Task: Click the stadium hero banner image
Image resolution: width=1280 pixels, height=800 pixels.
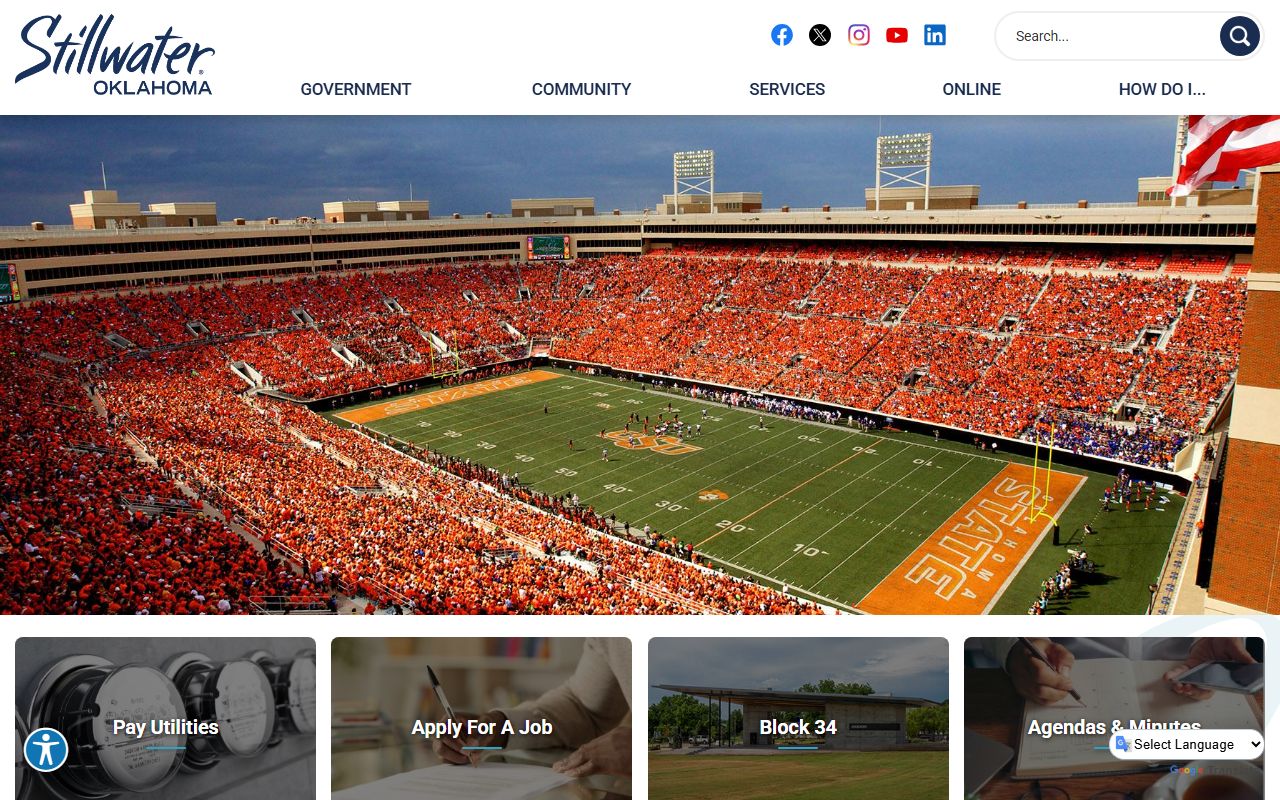Action: click(640, 365)
